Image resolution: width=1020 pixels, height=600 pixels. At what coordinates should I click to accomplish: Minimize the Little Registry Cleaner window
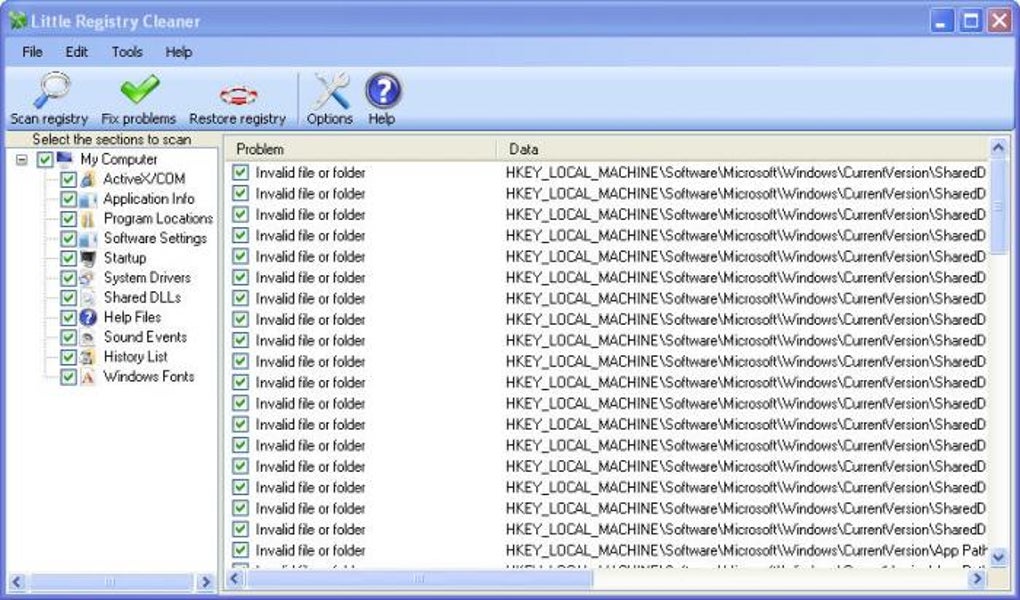coord(941,21)
